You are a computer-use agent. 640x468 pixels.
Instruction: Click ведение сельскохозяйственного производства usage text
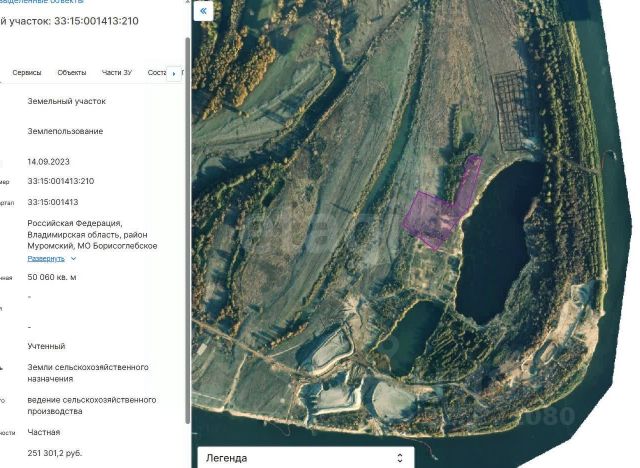point(92,406)
